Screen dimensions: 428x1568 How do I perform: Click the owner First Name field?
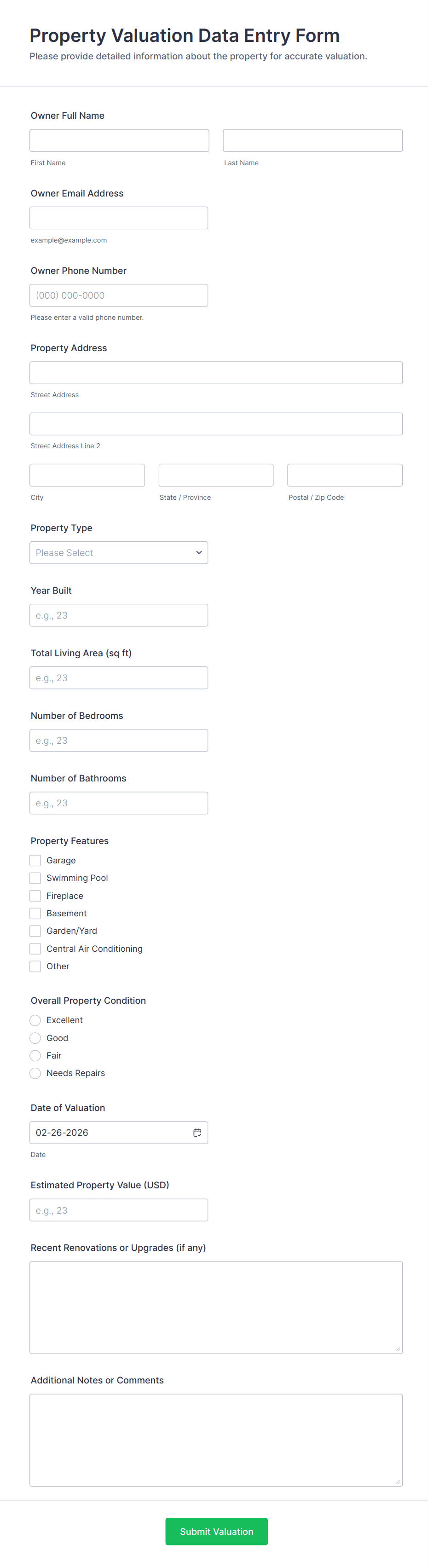pyautogui.click(x=119, y=141)
